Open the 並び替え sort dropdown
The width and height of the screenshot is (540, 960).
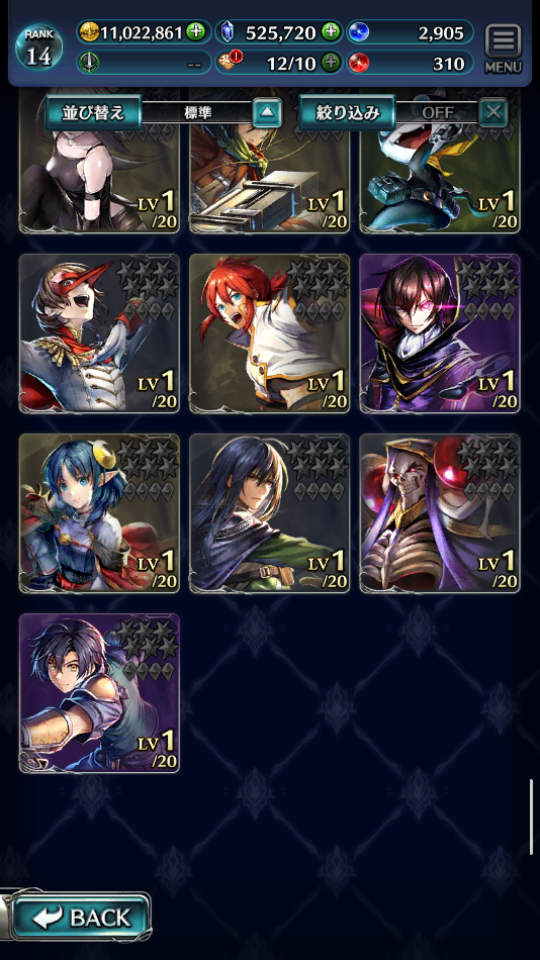94,113
